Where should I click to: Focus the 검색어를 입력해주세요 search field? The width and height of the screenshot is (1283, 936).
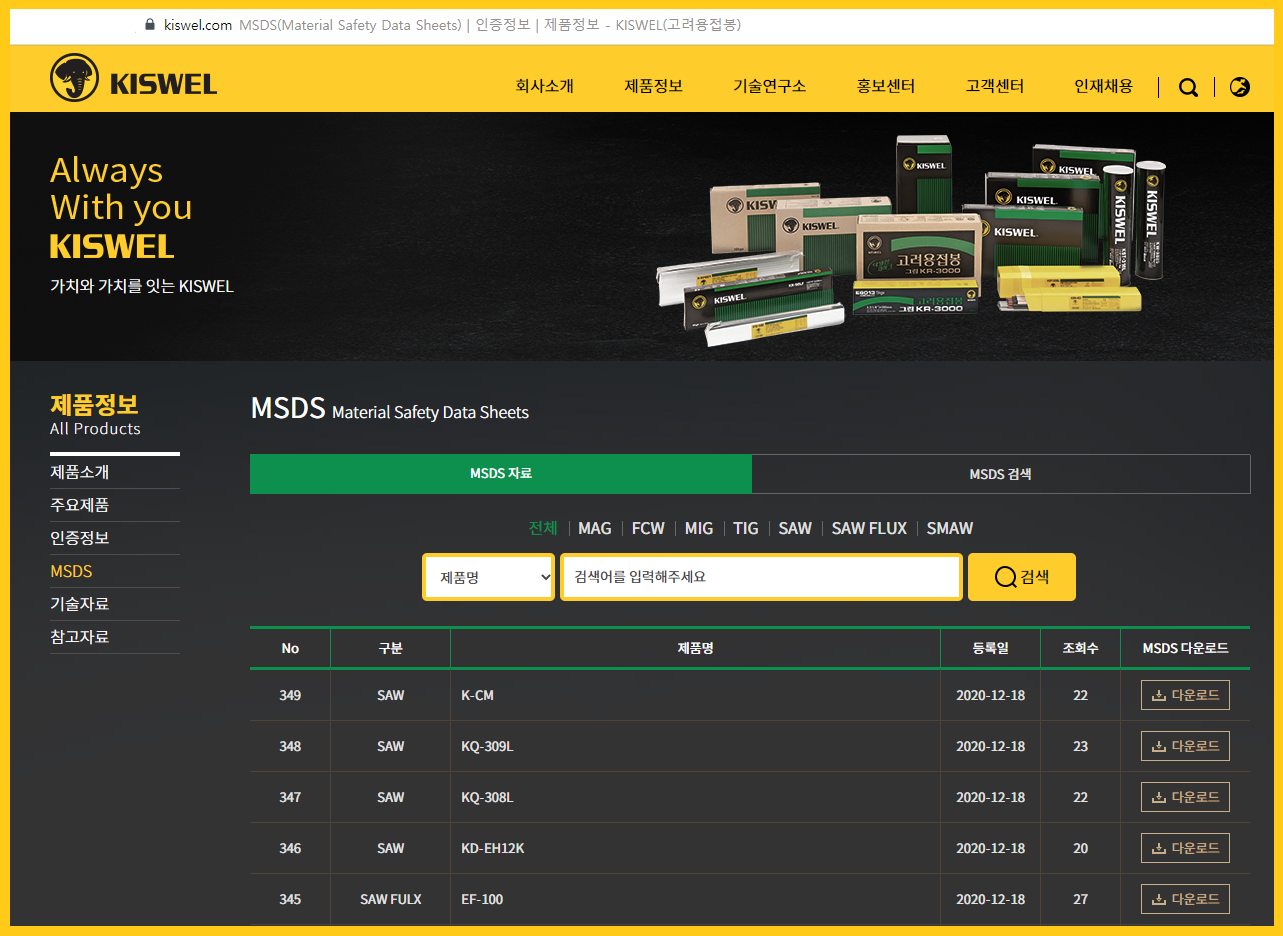click(761, 577)
